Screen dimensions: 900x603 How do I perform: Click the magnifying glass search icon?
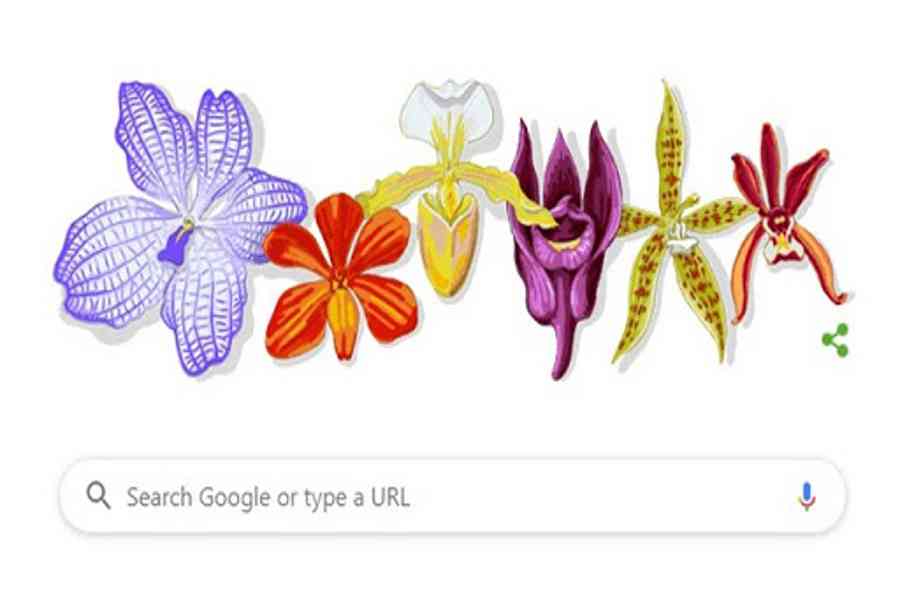pyautogui.click(x=98, y=495)
